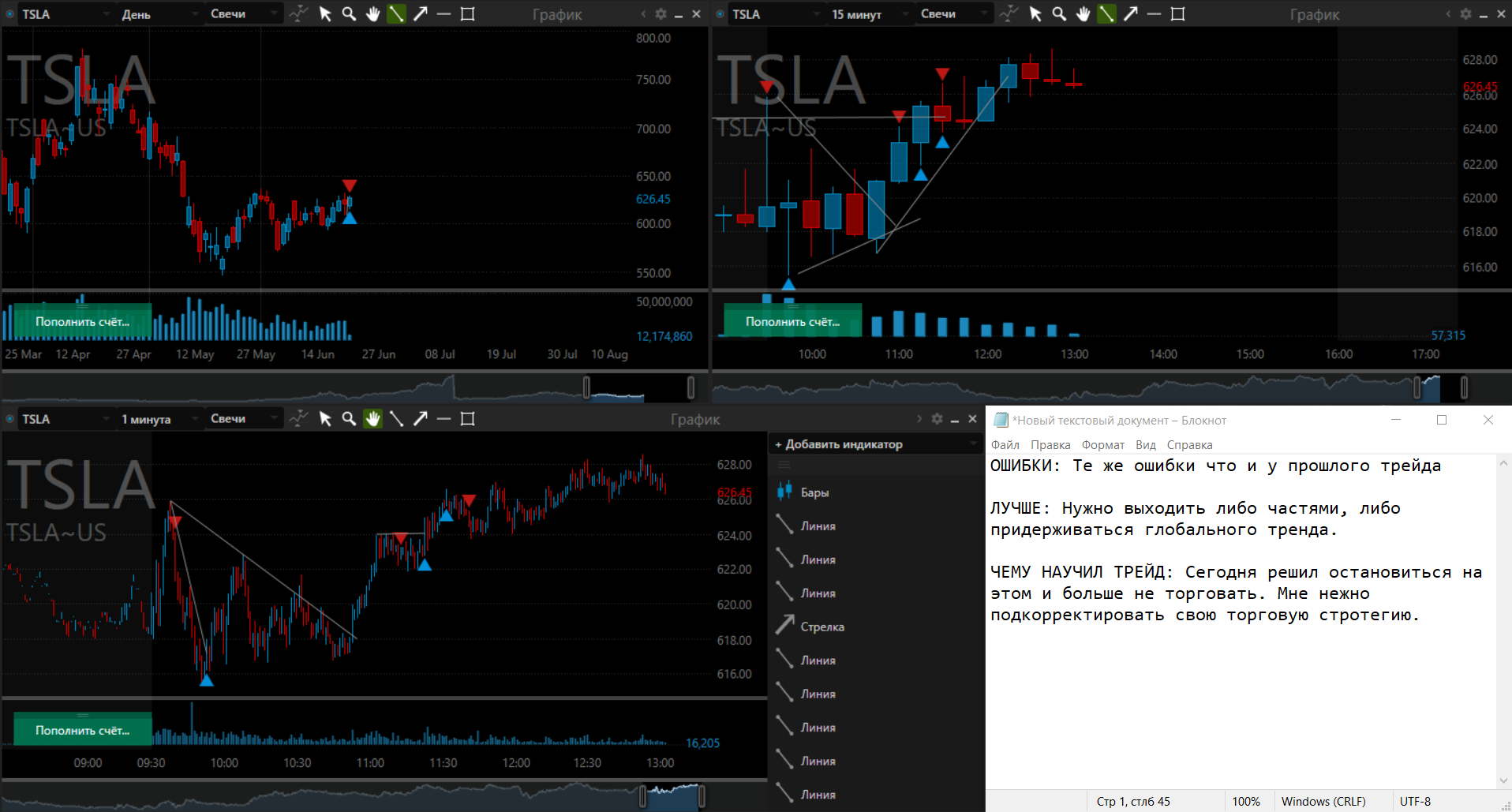Close the 15-minute chart panel

tap(1501, 13)
